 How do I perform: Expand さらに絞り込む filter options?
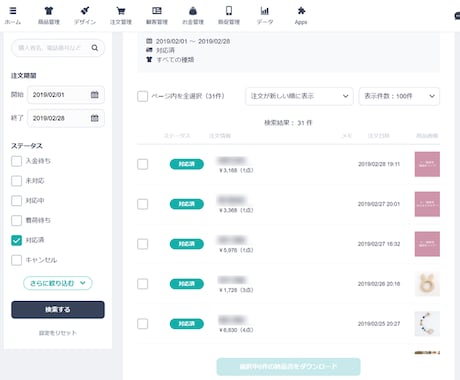[58, 283]
